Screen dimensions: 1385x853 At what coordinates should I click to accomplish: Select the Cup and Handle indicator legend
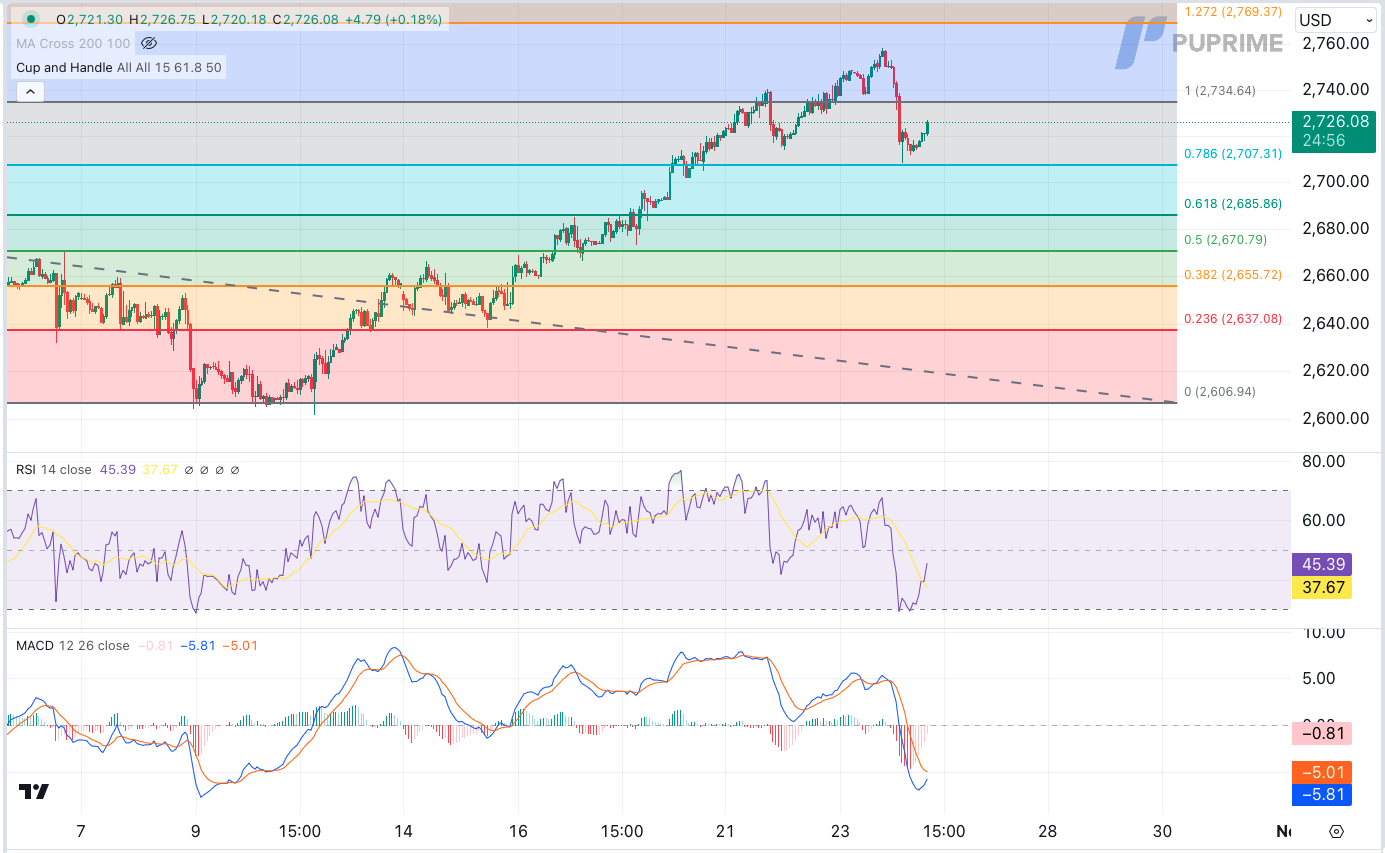pos(119,68)
